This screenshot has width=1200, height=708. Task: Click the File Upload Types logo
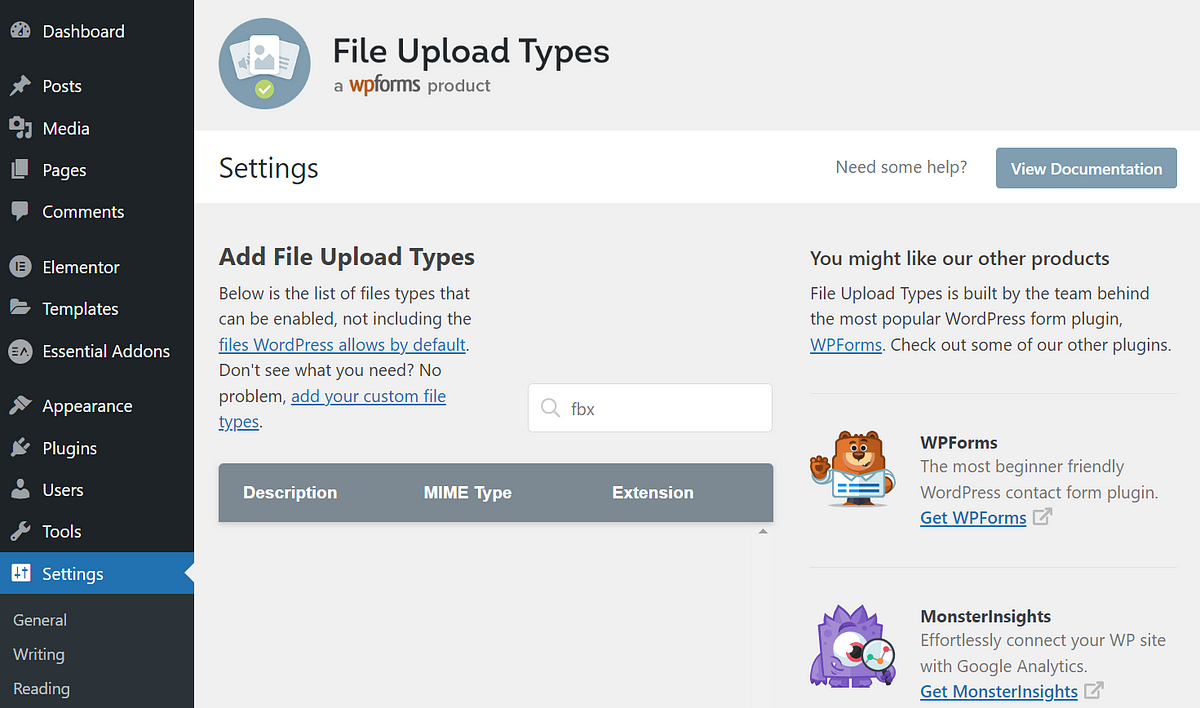264,63
